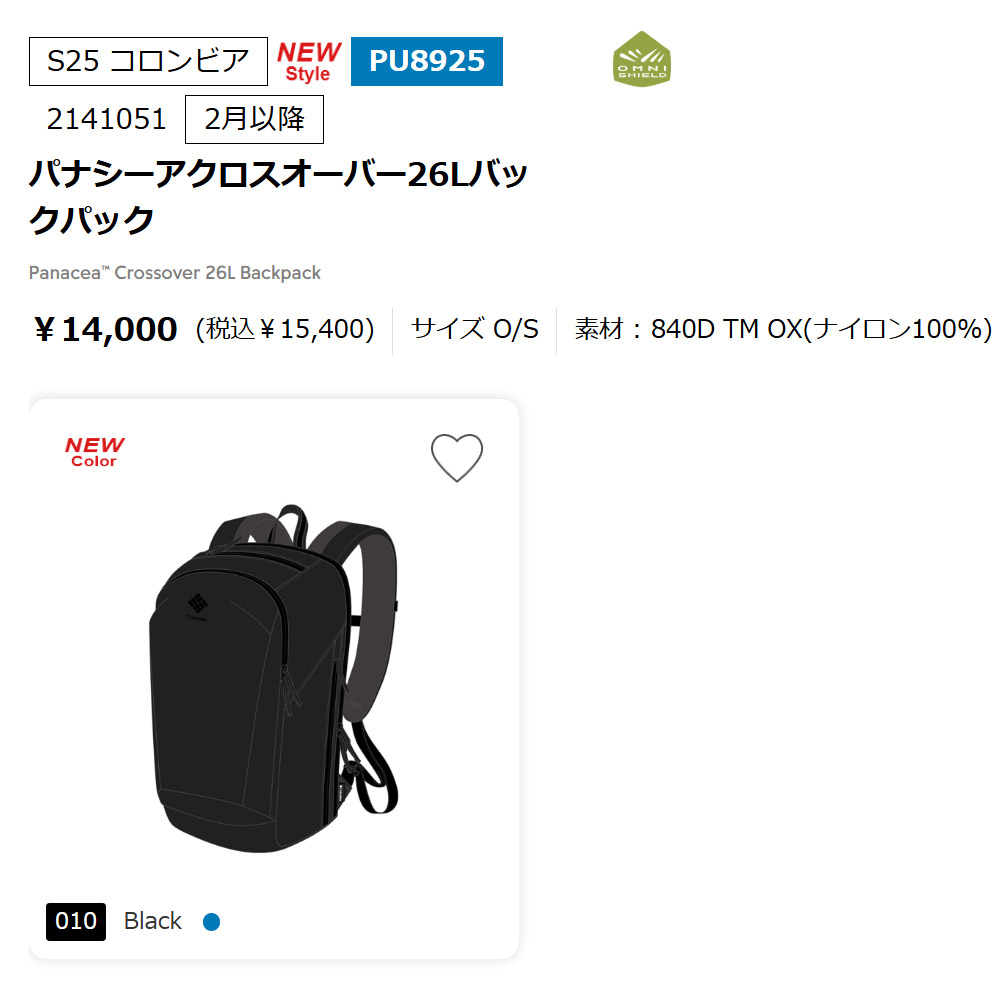Click the NEW Color label on card
The width and height of the screenshot is (1000, 1000).
(x=94, y=452)
